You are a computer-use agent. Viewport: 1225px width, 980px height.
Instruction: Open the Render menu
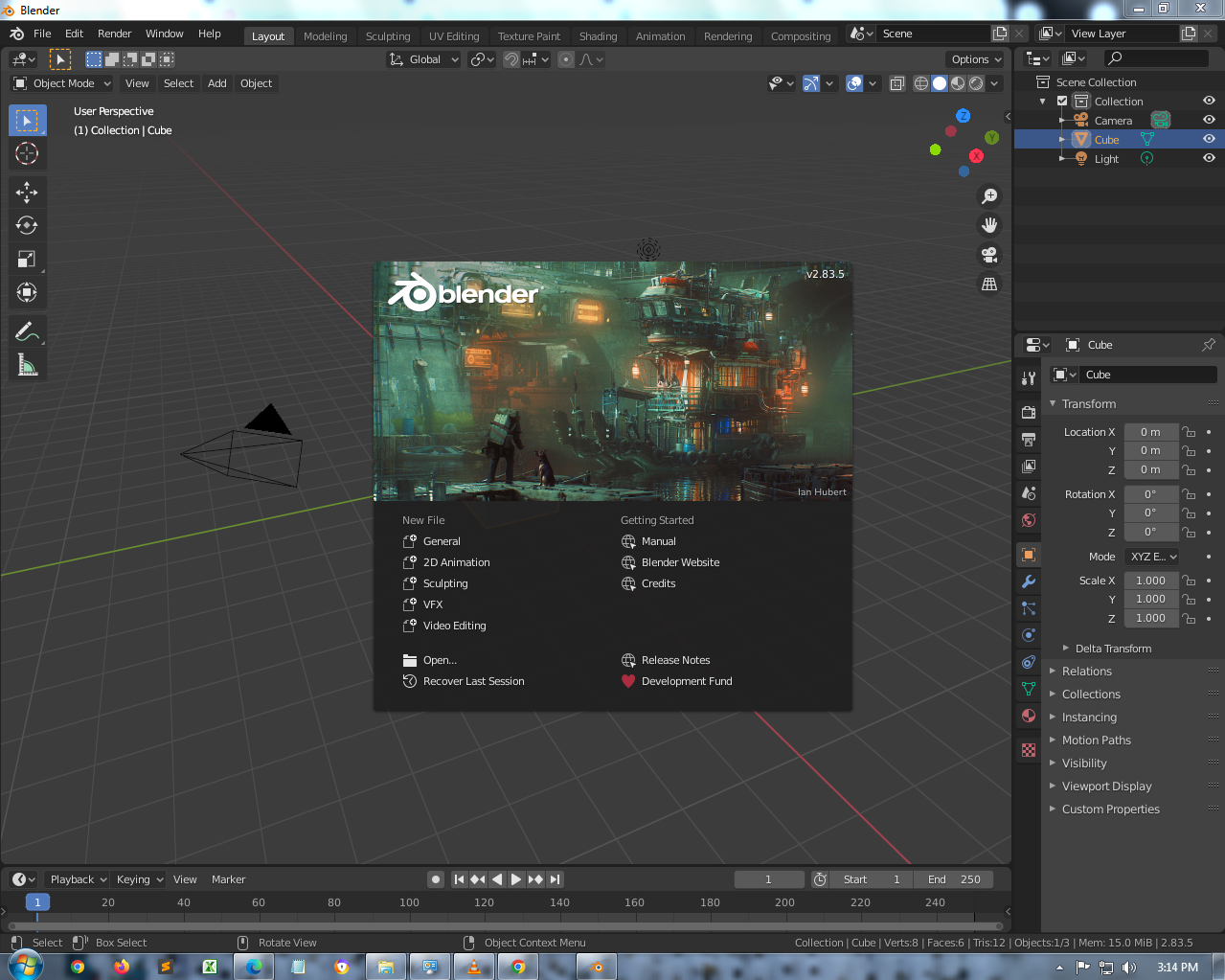coord(114,34)
